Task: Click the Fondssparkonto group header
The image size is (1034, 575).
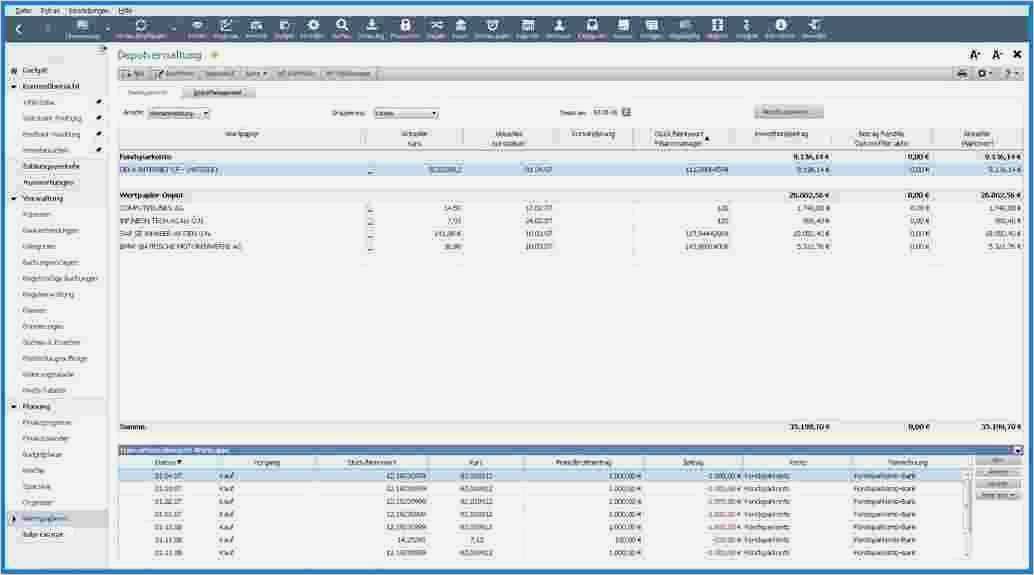Action: click(570, 157)
